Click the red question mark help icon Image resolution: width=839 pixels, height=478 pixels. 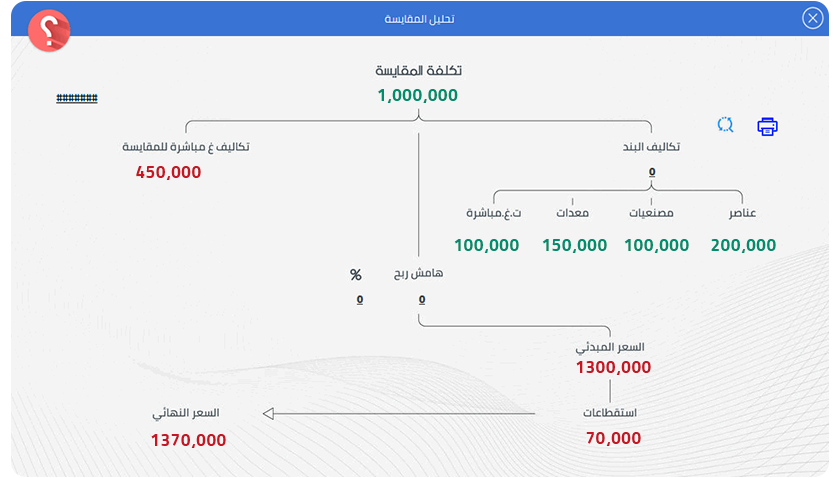(49, 31)
